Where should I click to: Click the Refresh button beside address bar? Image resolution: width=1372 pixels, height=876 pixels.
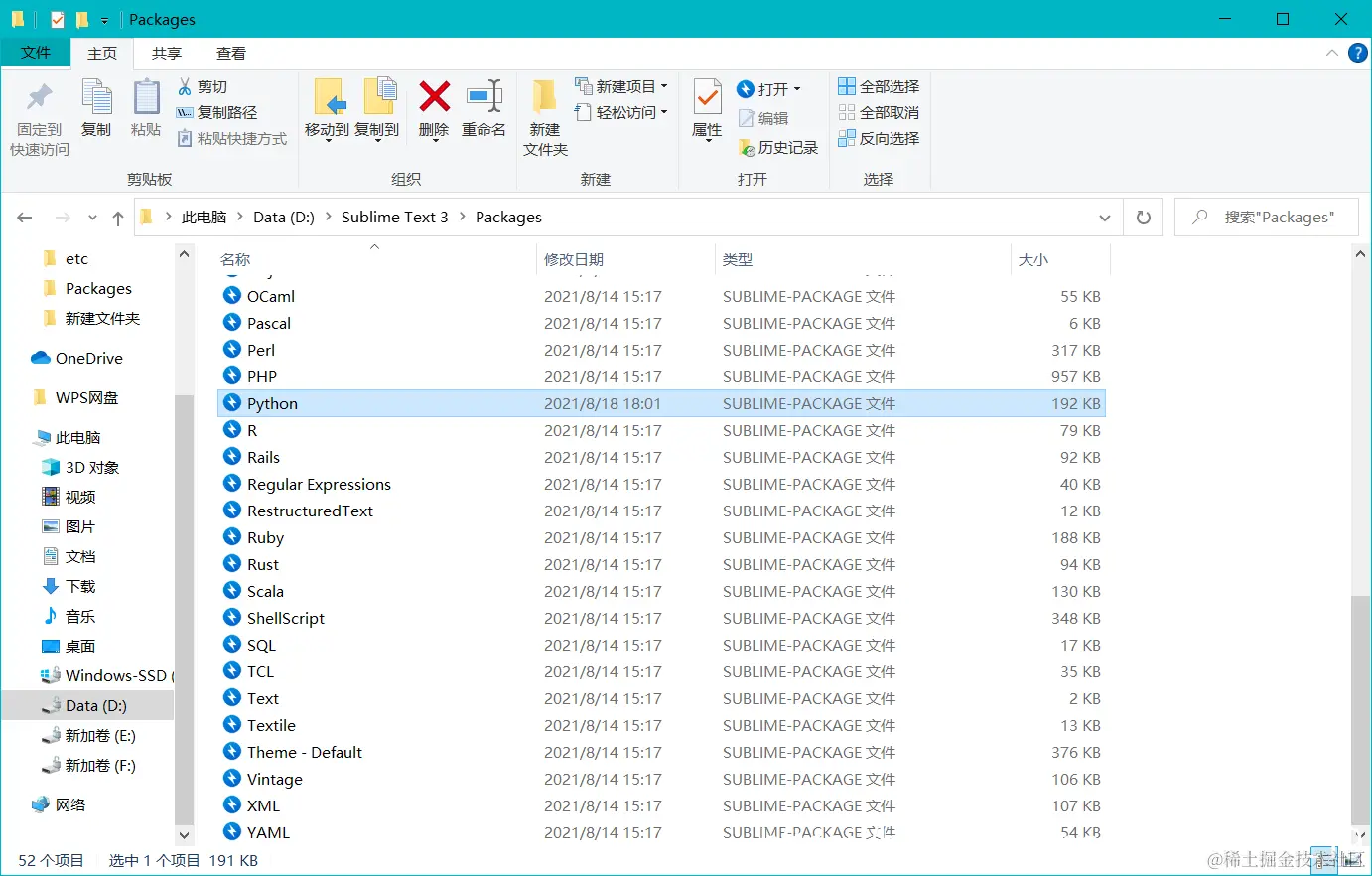click(x=1144, y=218)
